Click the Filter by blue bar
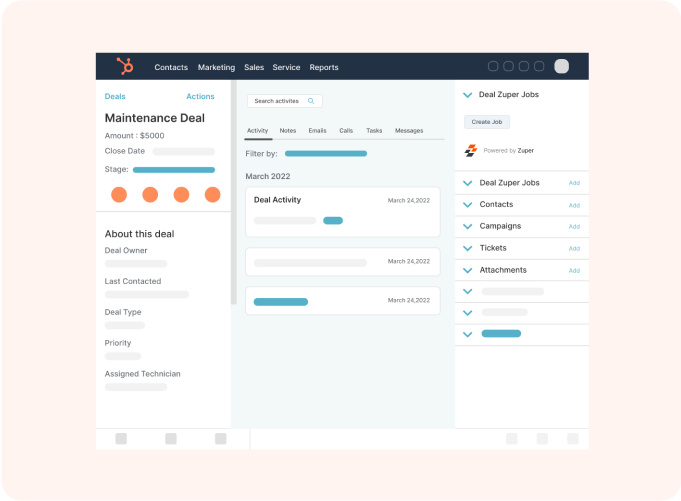 326,153
